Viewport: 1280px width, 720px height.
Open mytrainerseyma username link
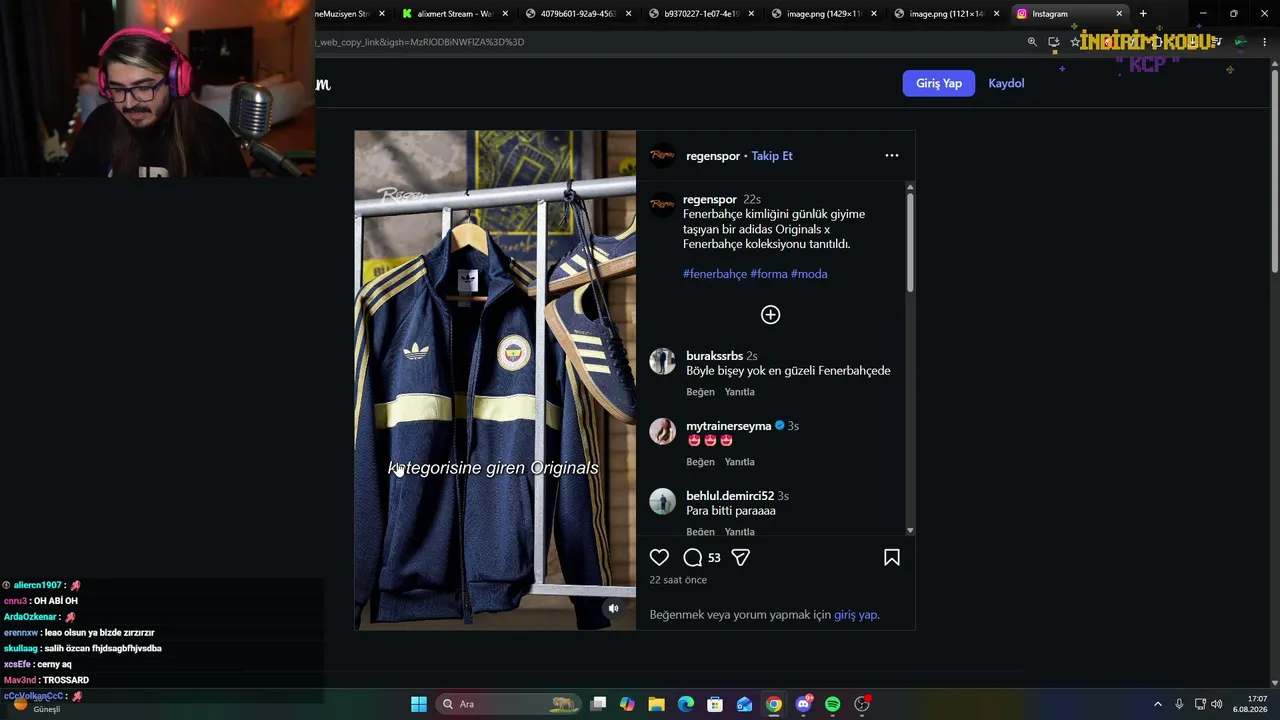point(728,426)
